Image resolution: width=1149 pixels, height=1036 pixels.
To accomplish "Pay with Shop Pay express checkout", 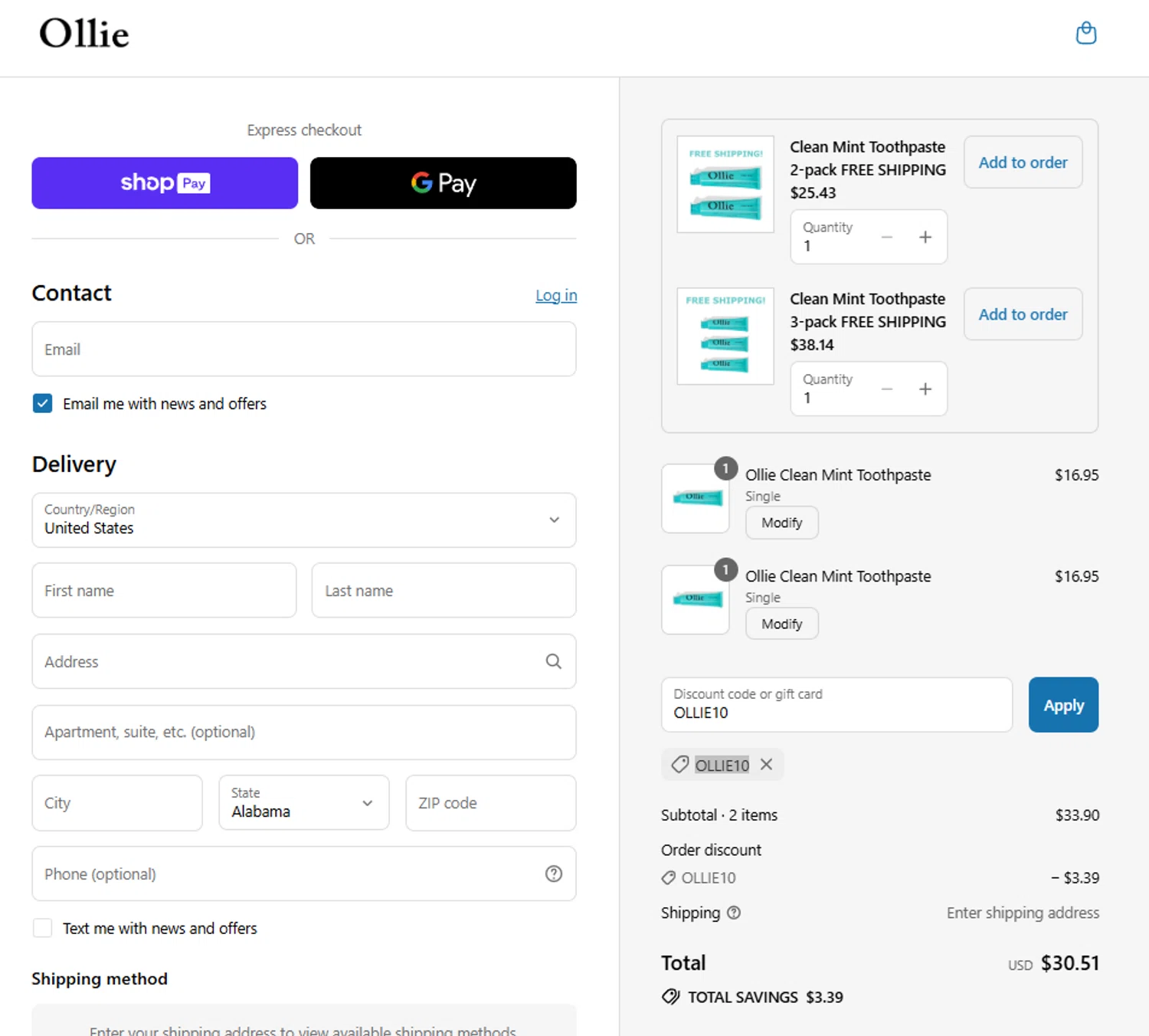I will pyautogui.click(x=165, y=183).
